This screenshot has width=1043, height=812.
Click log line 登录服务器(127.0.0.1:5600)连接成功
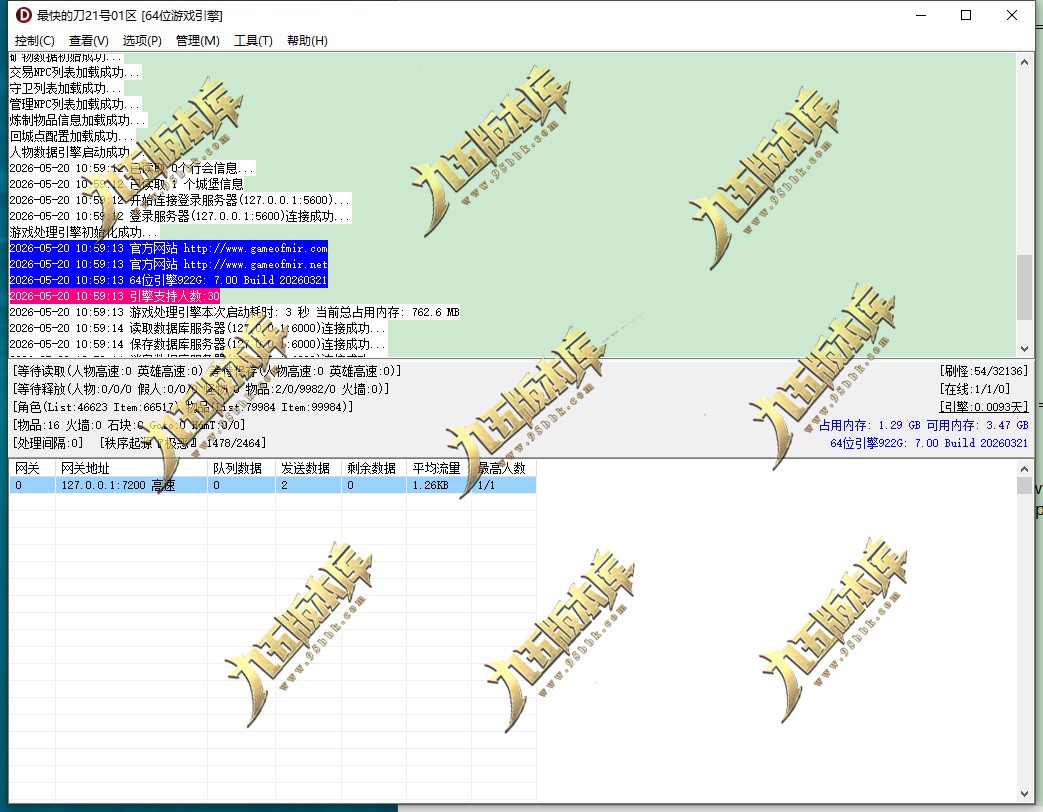(x=180, y=216)
